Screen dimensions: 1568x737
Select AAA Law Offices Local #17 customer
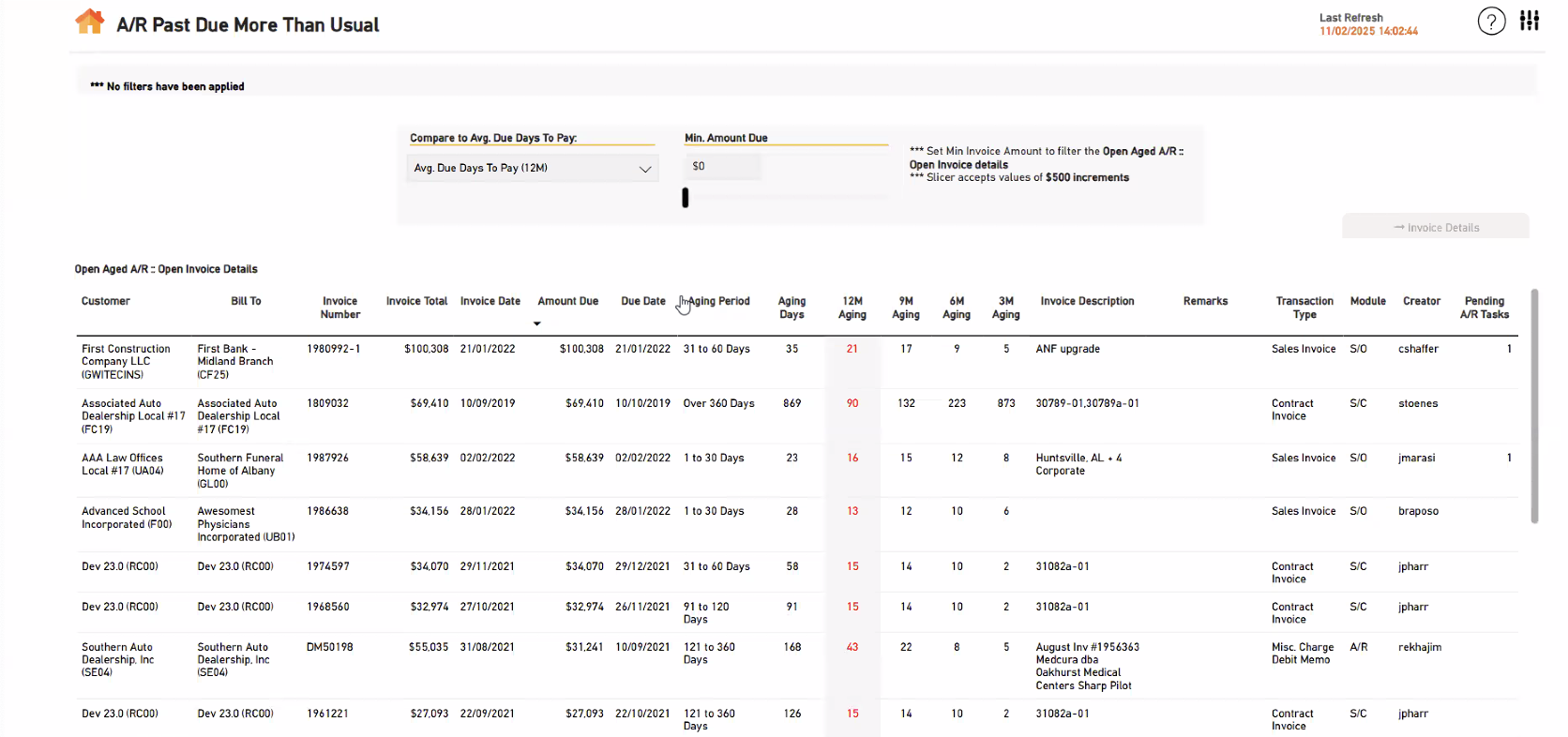point(123,464)
